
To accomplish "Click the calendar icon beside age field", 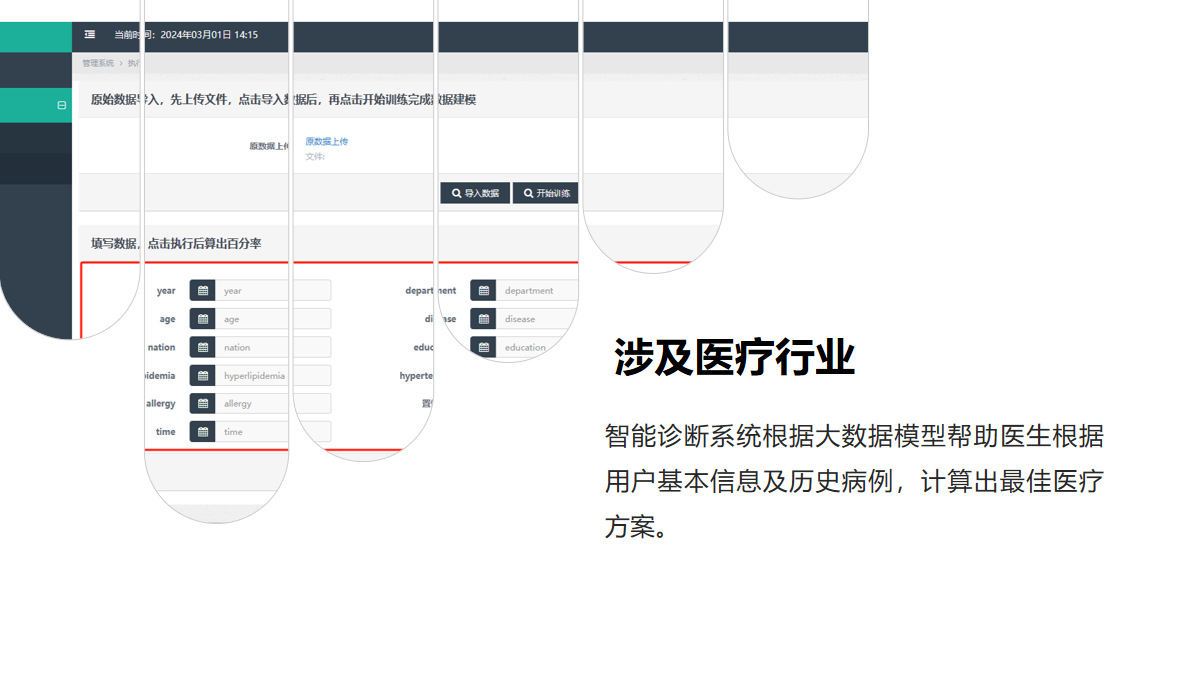I will point(203,319).
